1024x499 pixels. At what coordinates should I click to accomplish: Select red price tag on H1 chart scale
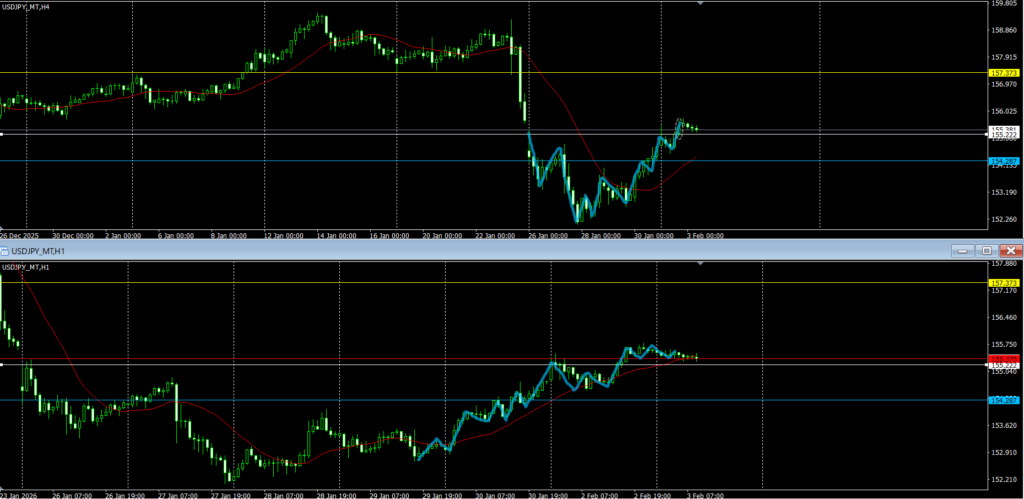(1003, 357)
